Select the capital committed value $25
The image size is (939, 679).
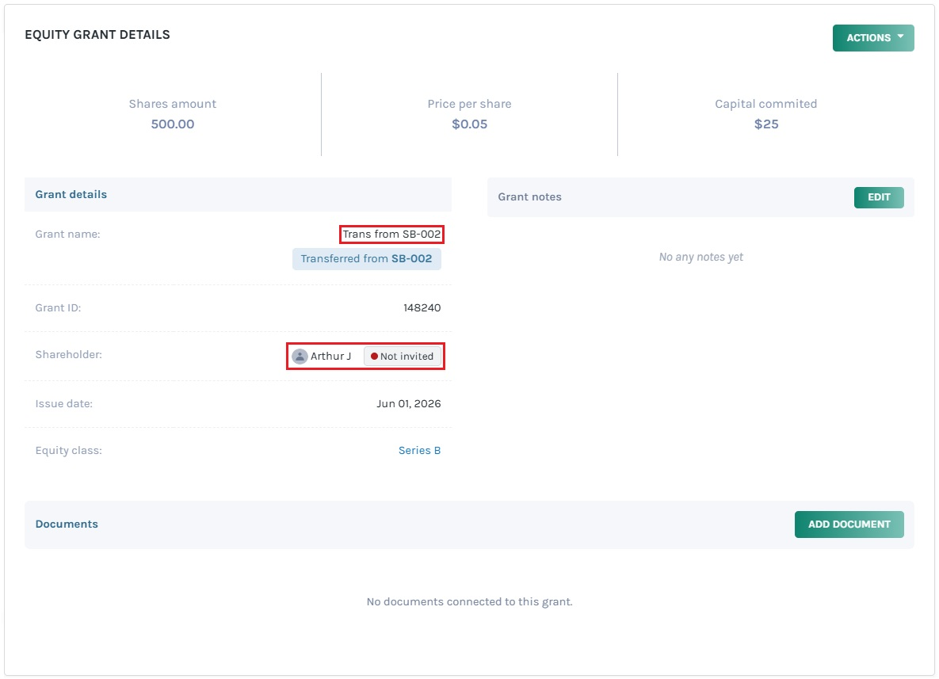coord(766,124)
